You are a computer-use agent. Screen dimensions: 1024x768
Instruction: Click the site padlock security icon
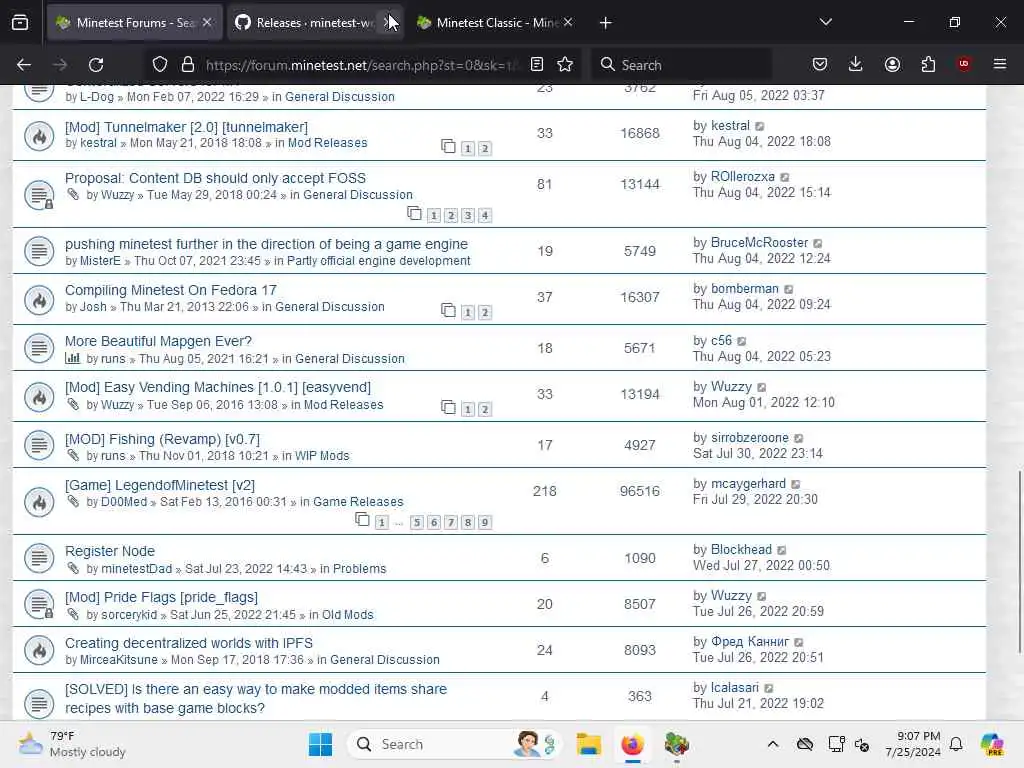(188, 65)
